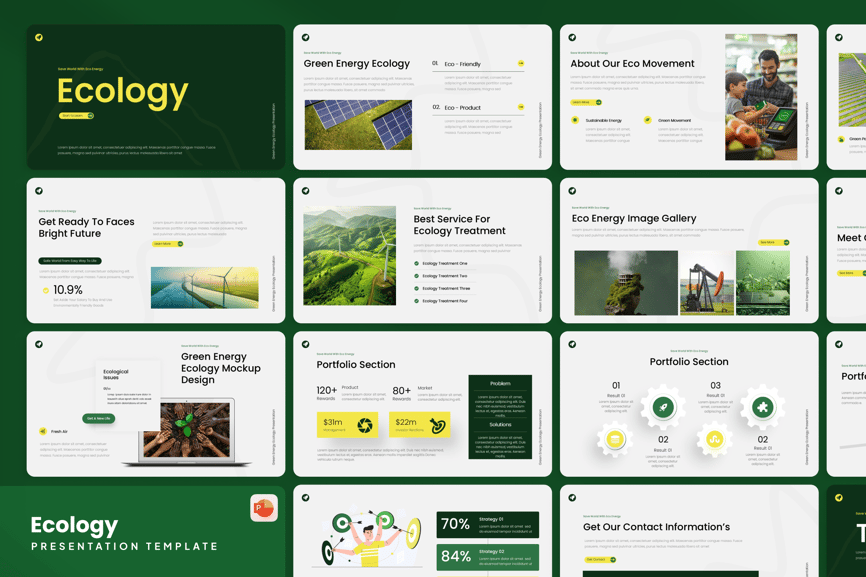Click the rocket gear icon
Viewport: 866px width, 577px height.
pos(662,407)
